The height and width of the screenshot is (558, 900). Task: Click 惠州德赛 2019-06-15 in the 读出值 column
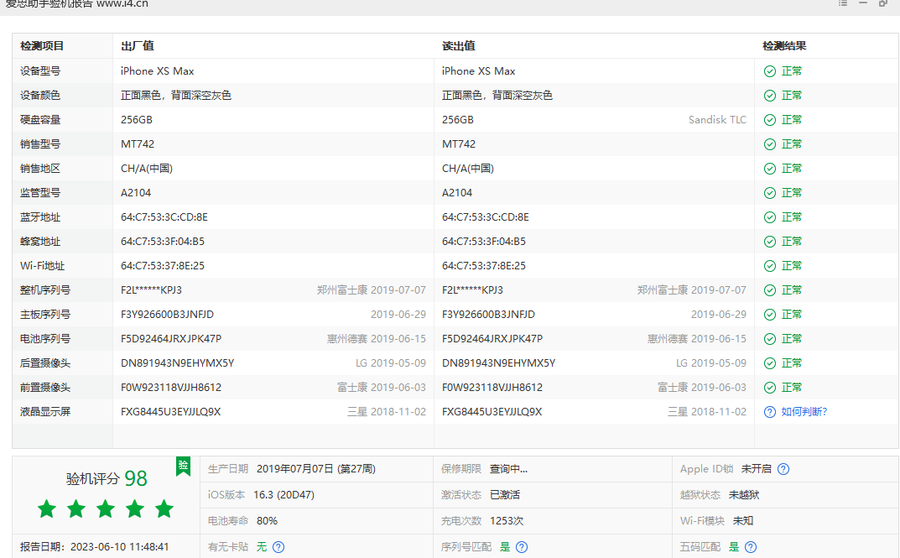coord(697,339)
